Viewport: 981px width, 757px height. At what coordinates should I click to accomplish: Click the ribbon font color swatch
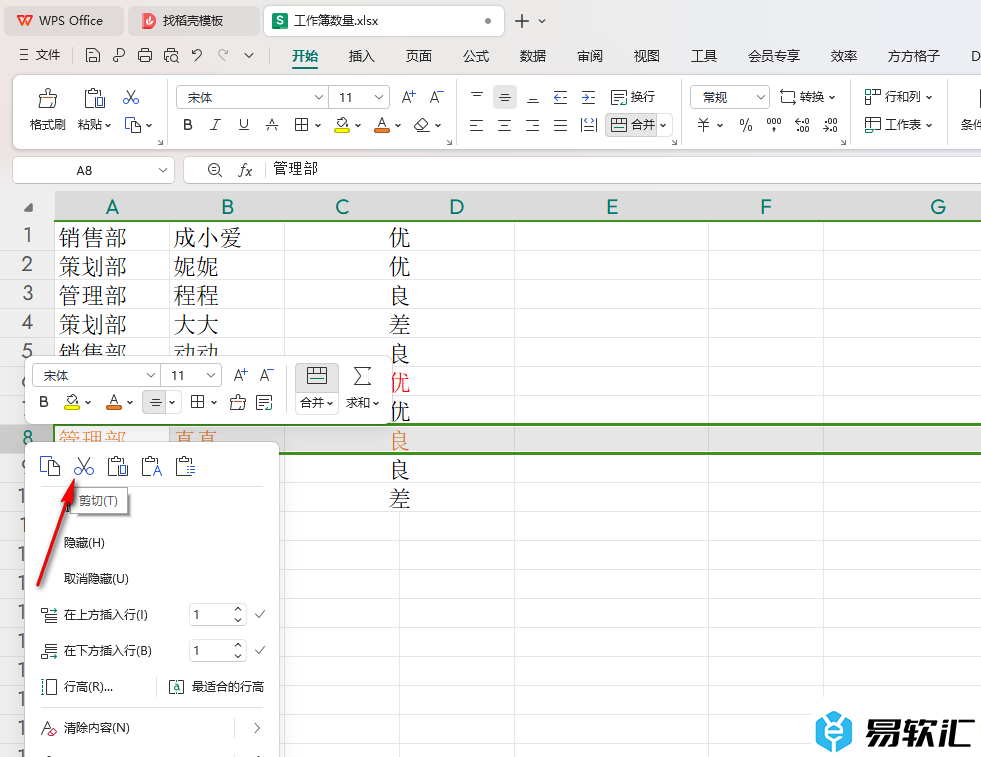(x=382, y=125)
